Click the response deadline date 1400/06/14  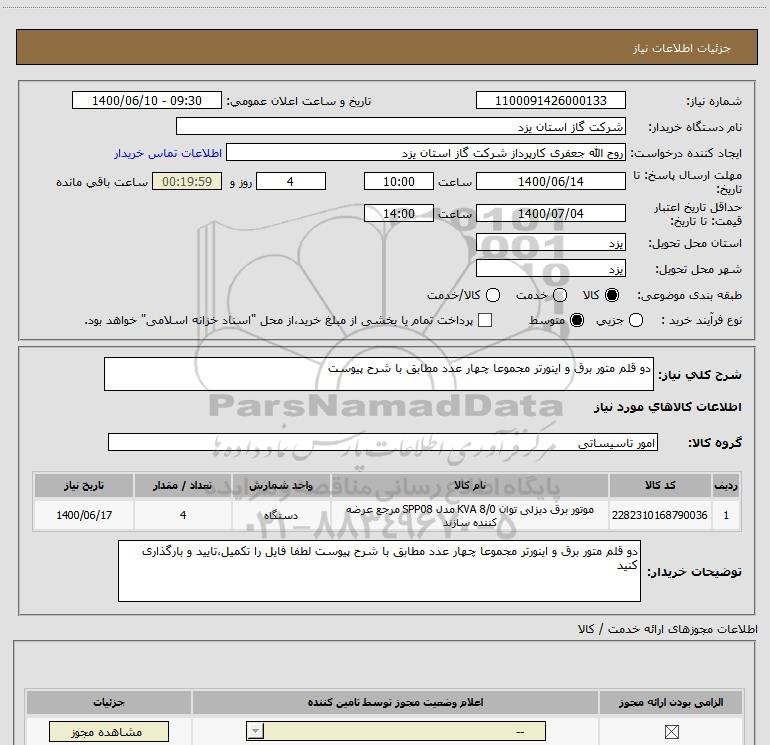coord(550,181)
